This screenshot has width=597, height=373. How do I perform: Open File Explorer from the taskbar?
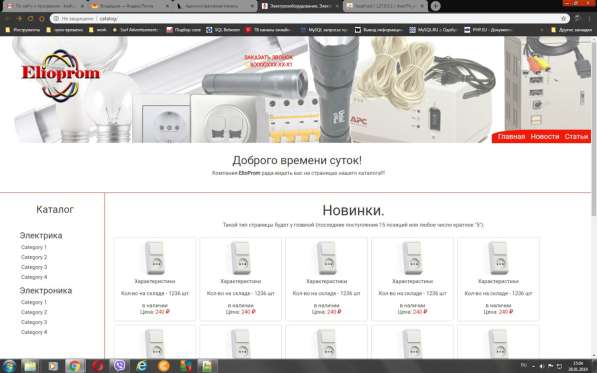click(30, 366)
